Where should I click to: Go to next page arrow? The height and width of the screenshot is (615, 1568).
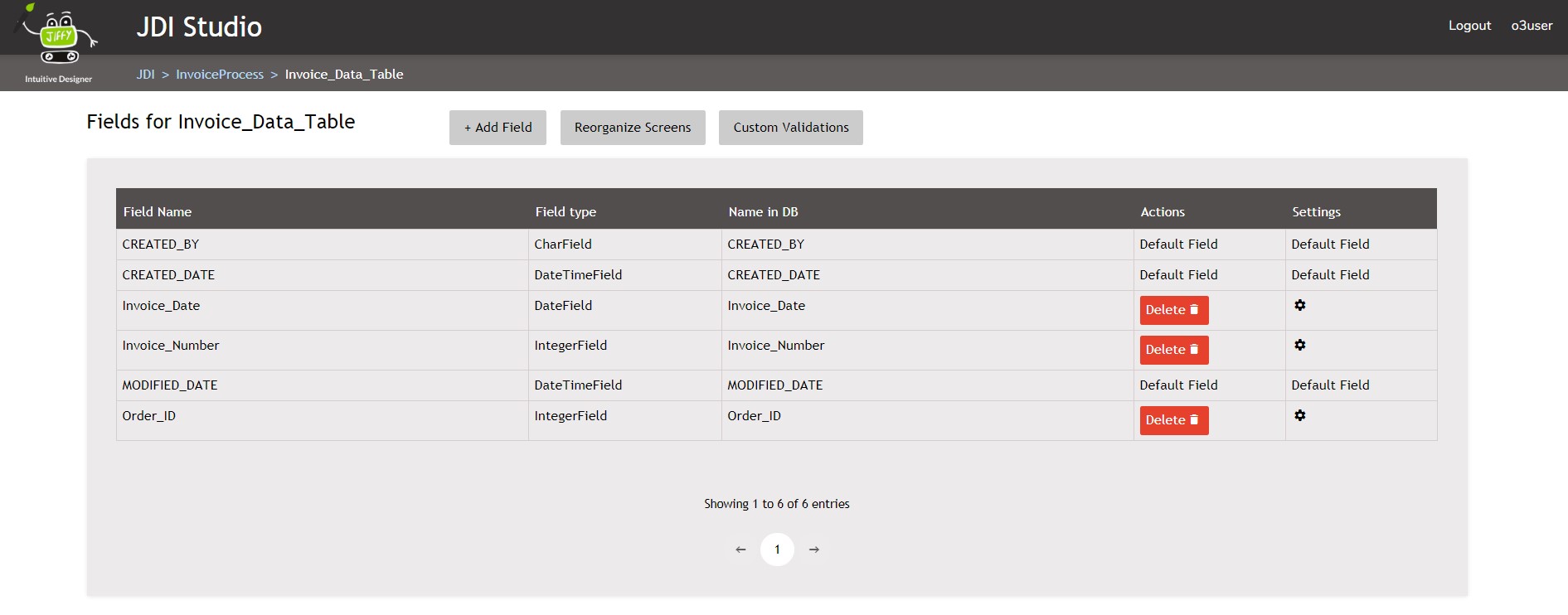814,550
